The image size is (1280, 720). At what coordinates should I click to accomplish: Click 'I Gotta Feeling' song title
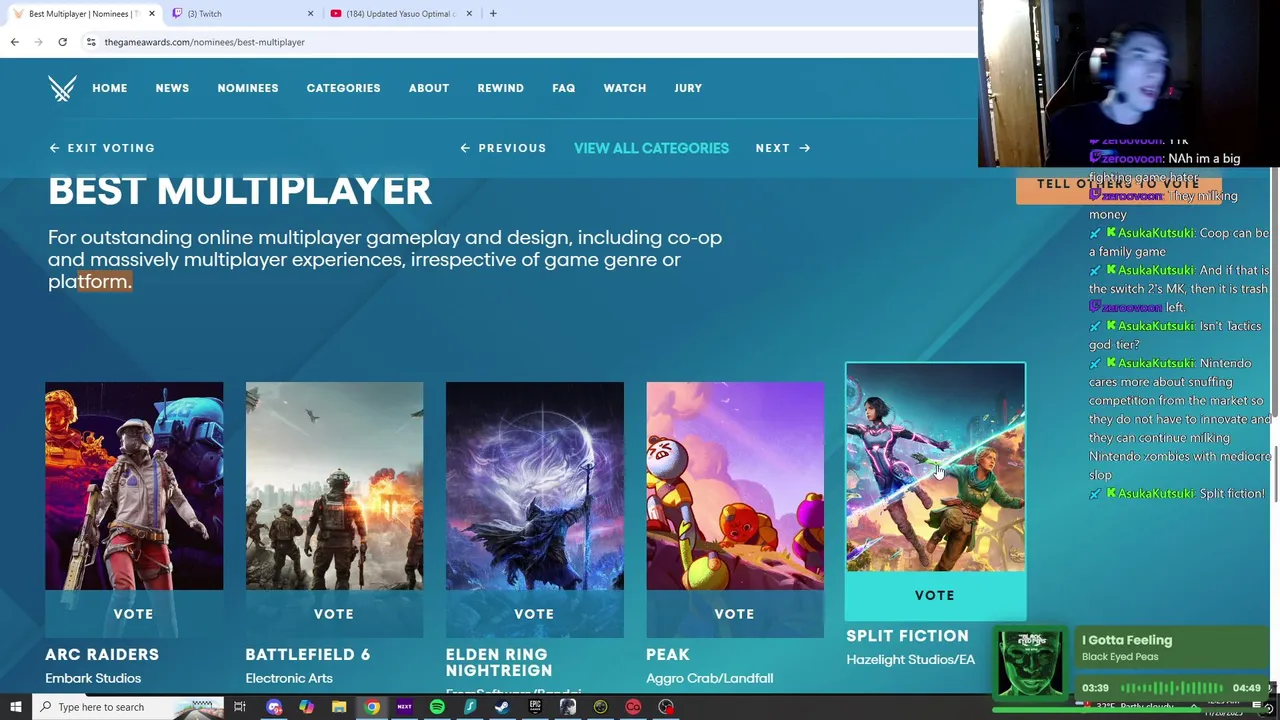tap(1127, 640)
